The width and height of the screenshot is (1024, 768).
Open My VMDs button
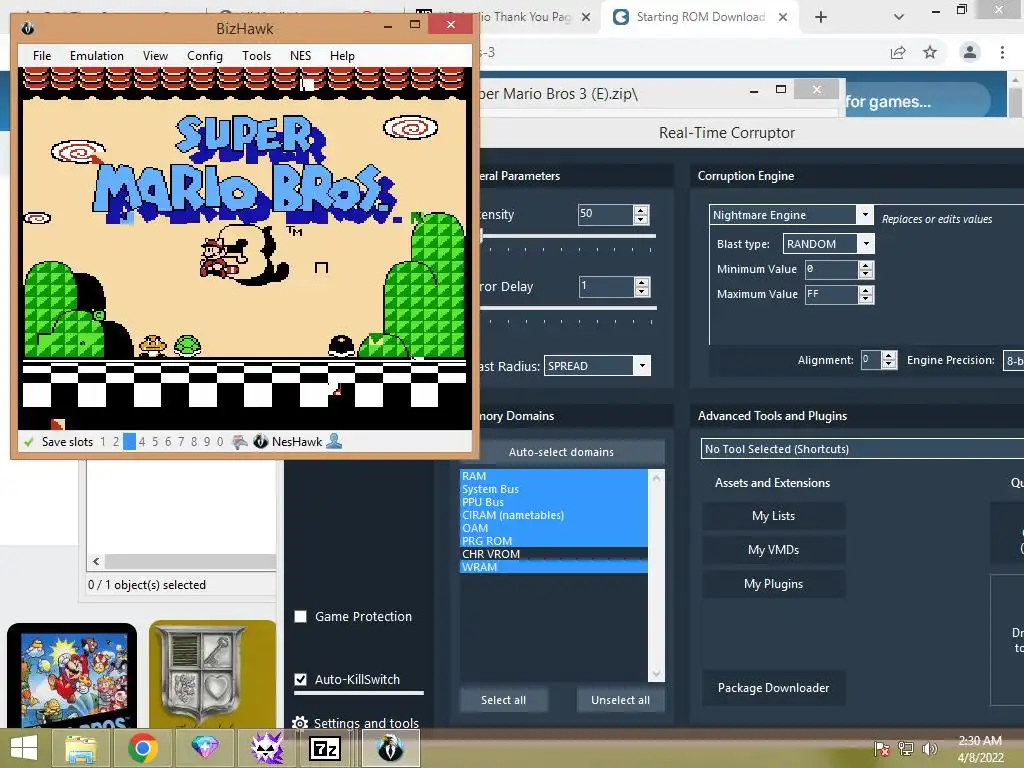pos(774,550)
